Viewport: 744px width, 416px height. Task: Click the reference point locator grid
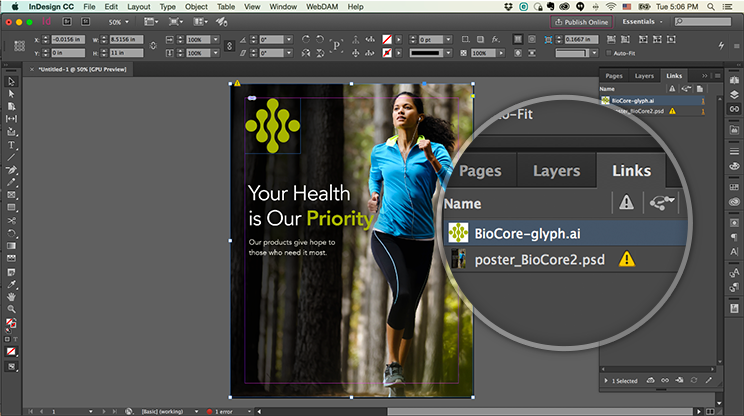(19, 46)
